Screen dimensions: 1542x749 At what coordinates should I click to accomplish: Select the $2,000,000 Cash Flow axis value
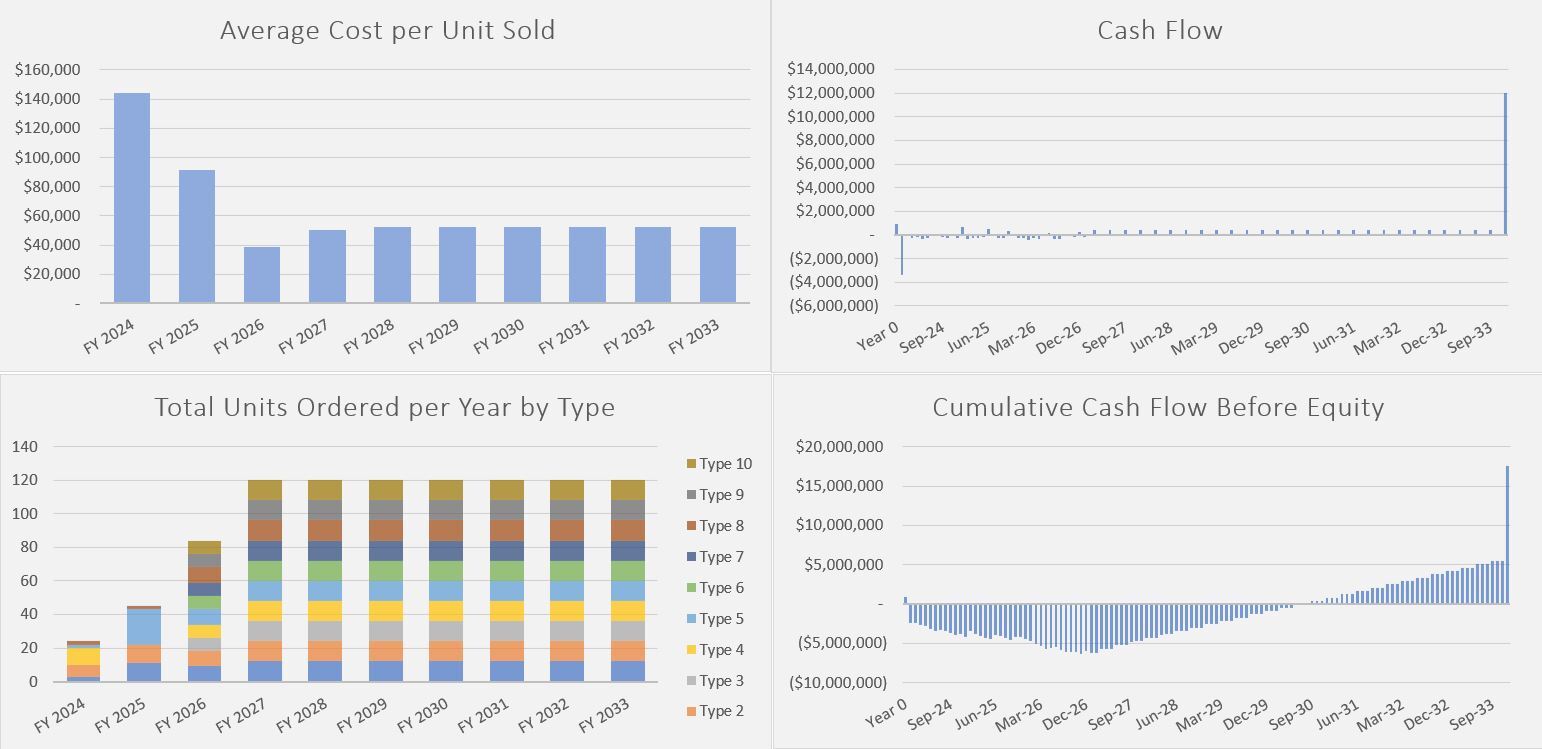(836, 211)
